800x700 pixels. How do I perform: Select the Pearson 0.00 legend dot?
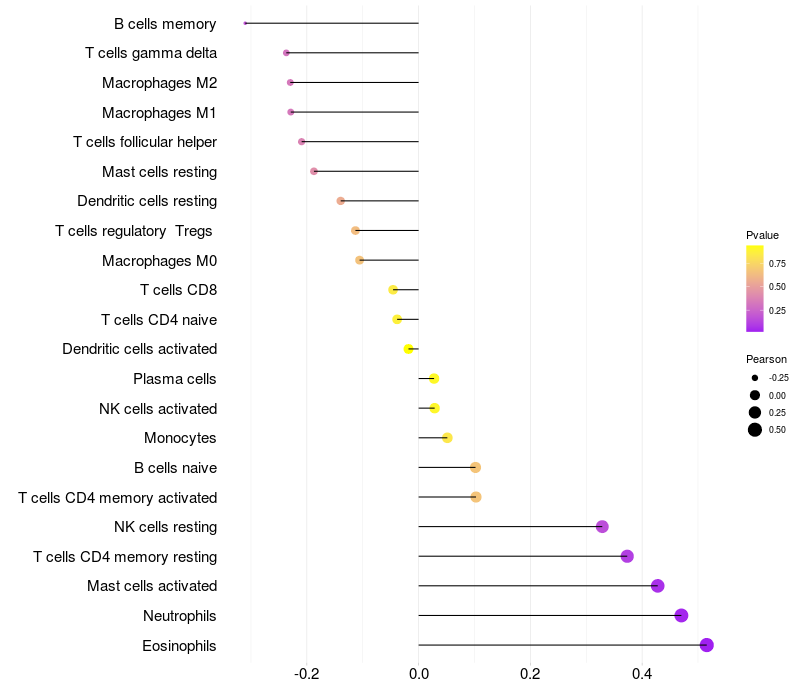[755, 395]
